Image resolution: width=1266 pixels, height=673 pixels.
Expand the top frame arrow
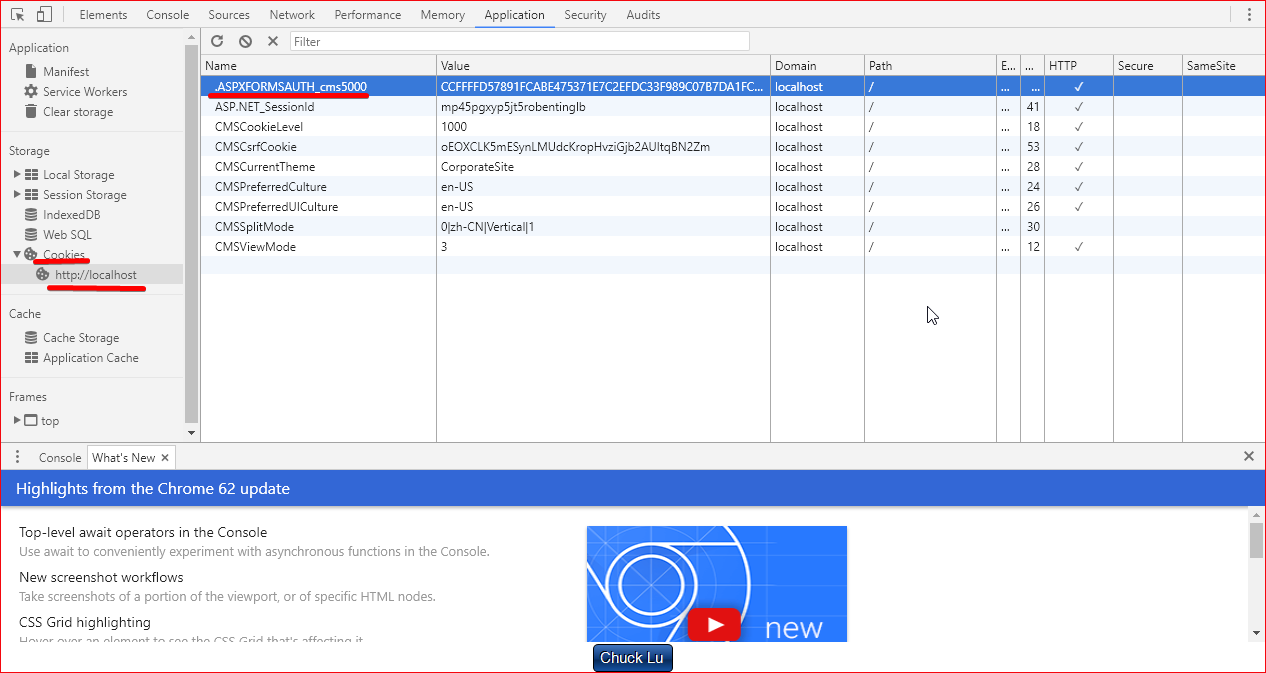17,420
